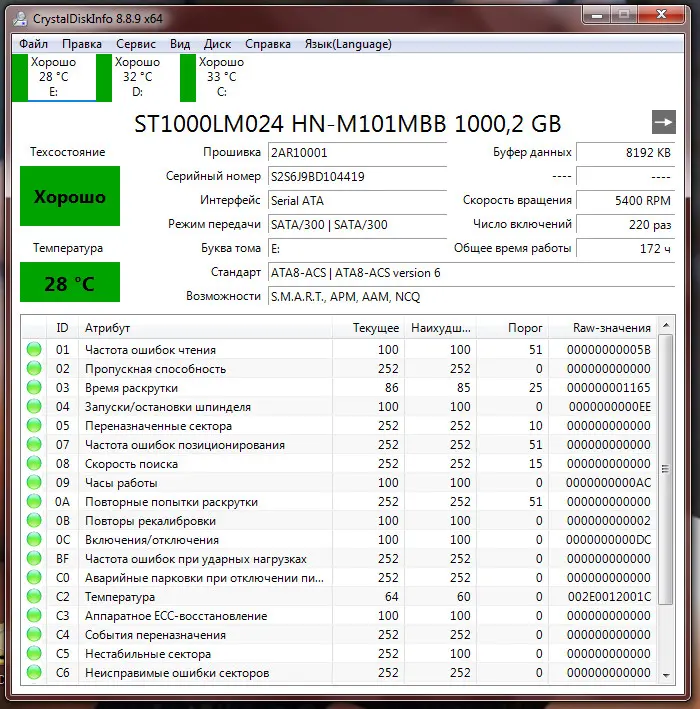The height and width of the screenshot is (709, 700).
Task: Select drive D: at 32 °C
Action: coord(137,77)
